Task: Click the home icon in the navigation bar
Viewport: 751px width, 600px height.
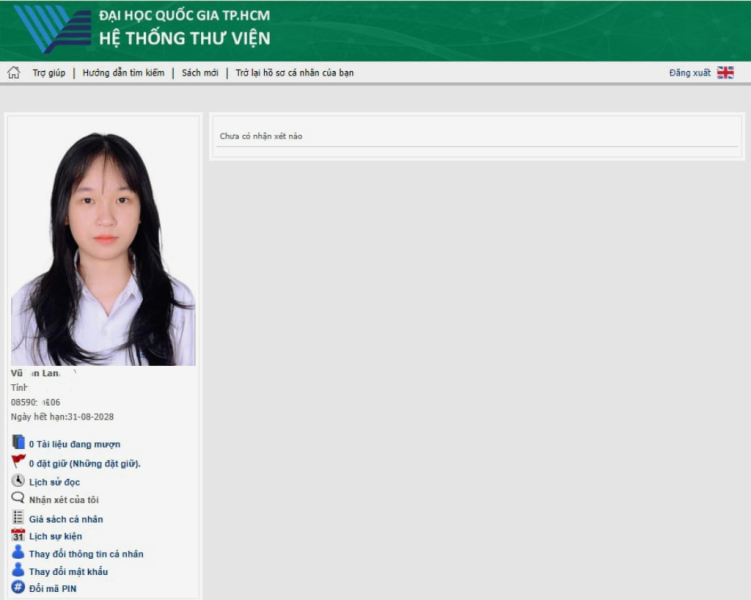Action: click(14, 73)
